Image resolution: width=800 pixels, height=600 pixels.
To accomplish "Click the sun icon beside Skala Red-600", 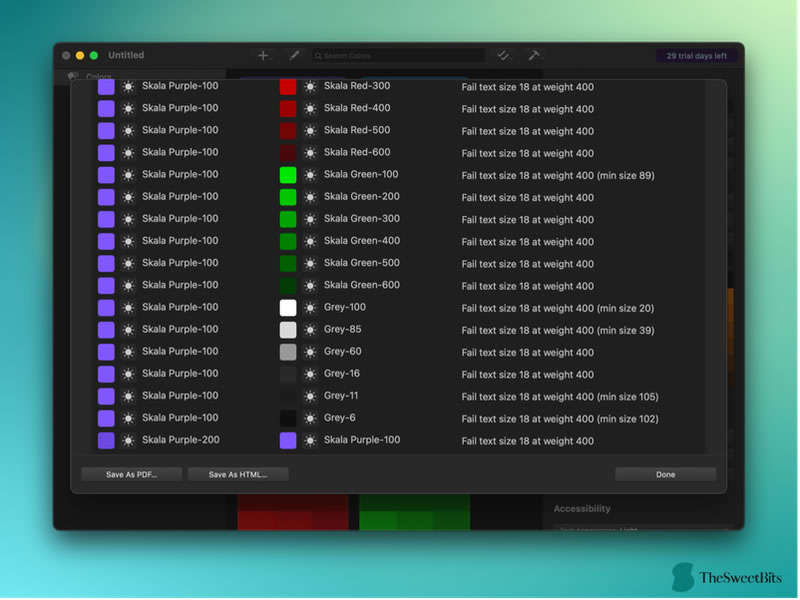I will coord(310,153).
